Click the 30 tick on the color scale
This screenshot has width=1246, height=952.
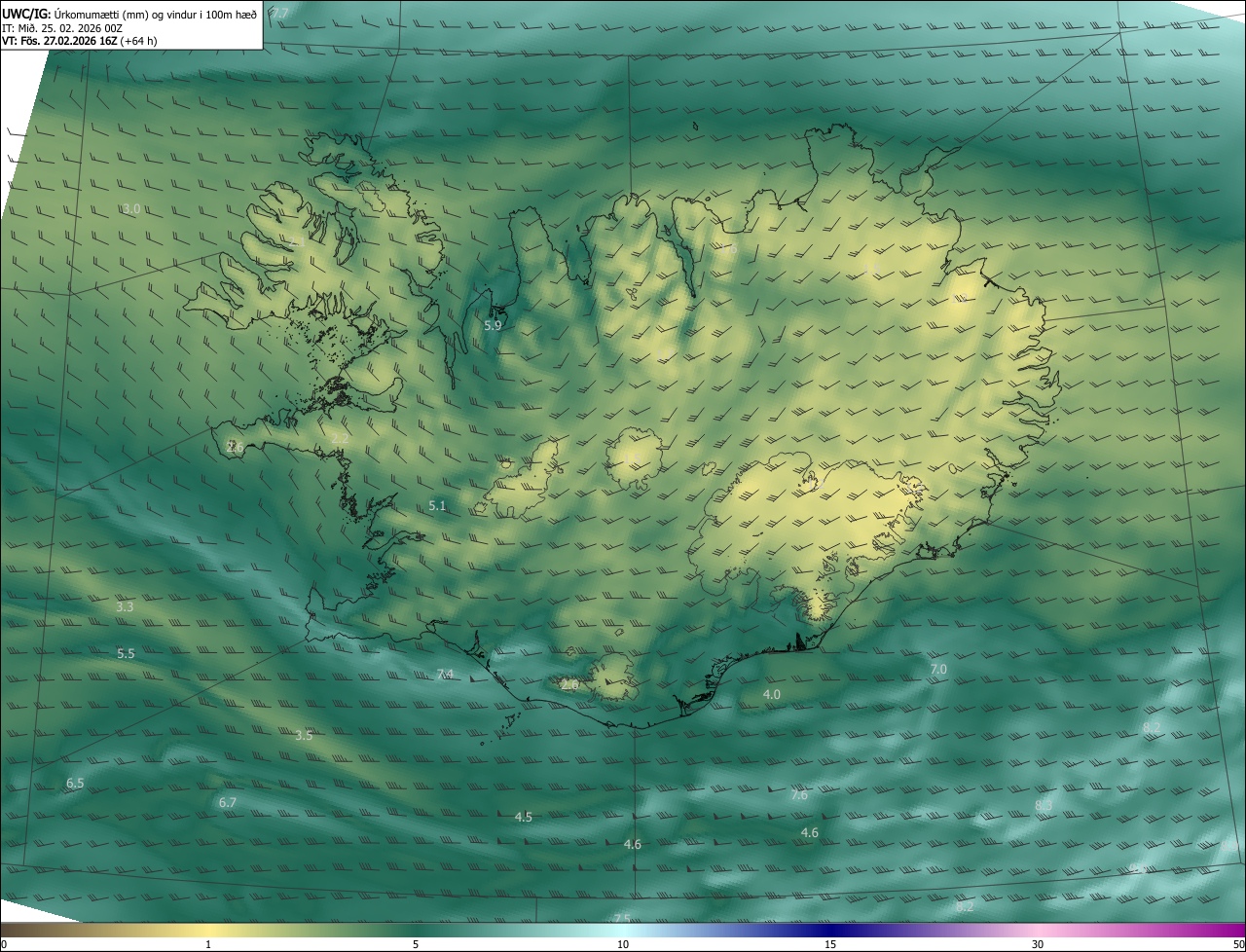1038,944
